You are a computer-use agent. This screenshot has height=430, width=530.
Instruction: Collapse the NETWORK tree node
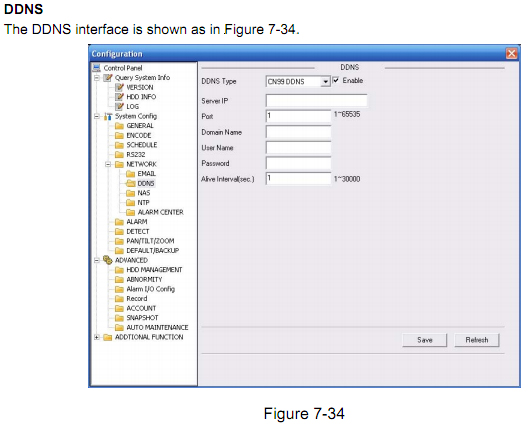(x=108, y=164)
